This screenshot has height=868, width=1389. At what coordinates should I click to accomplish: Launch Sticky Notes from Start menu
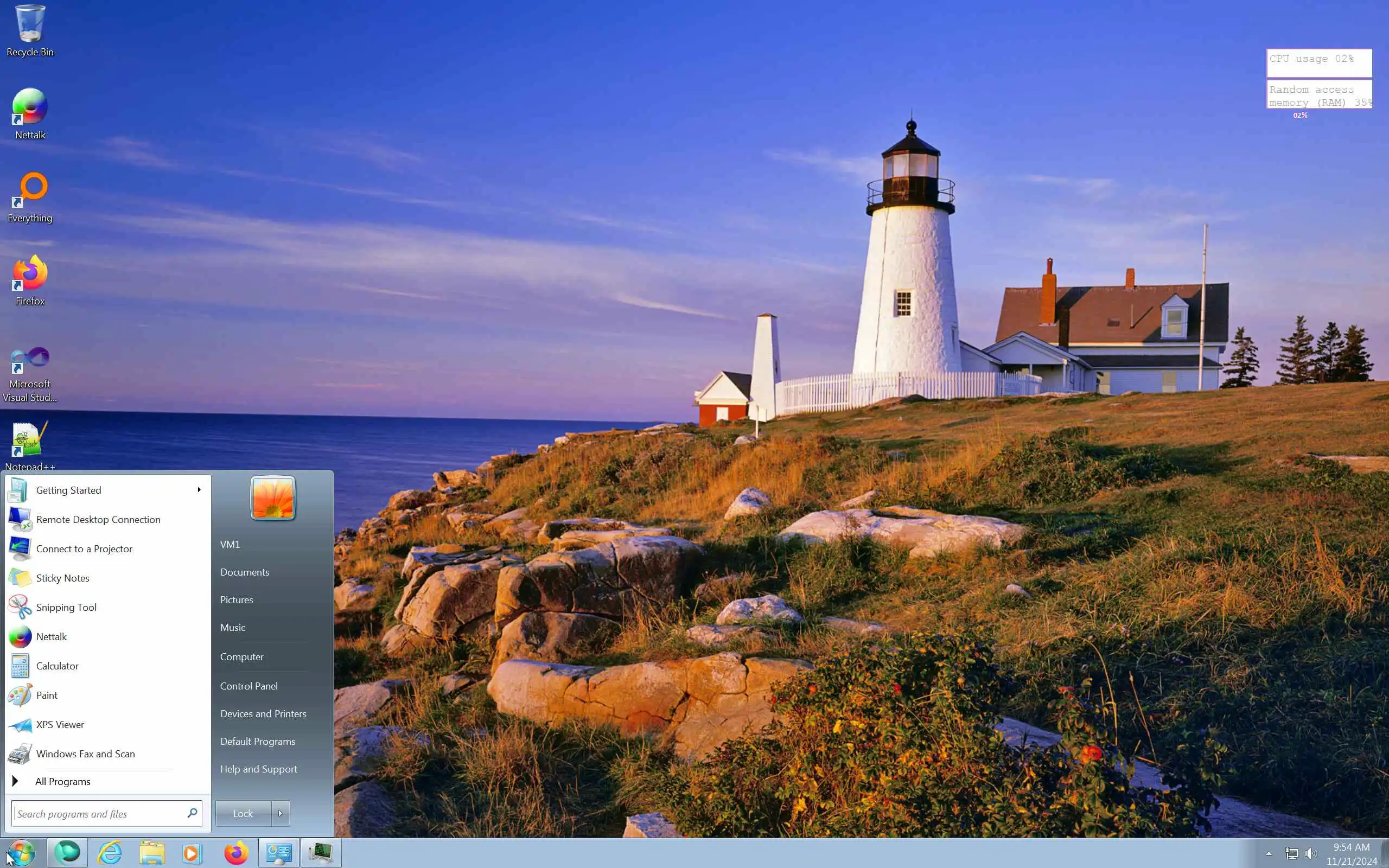62,578
